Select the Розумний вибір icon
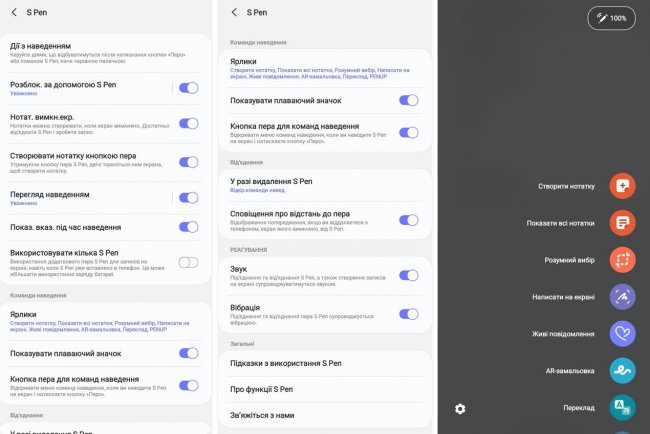Image resolution: width=650 pixels, height=434 pixels. pos(622,260)
